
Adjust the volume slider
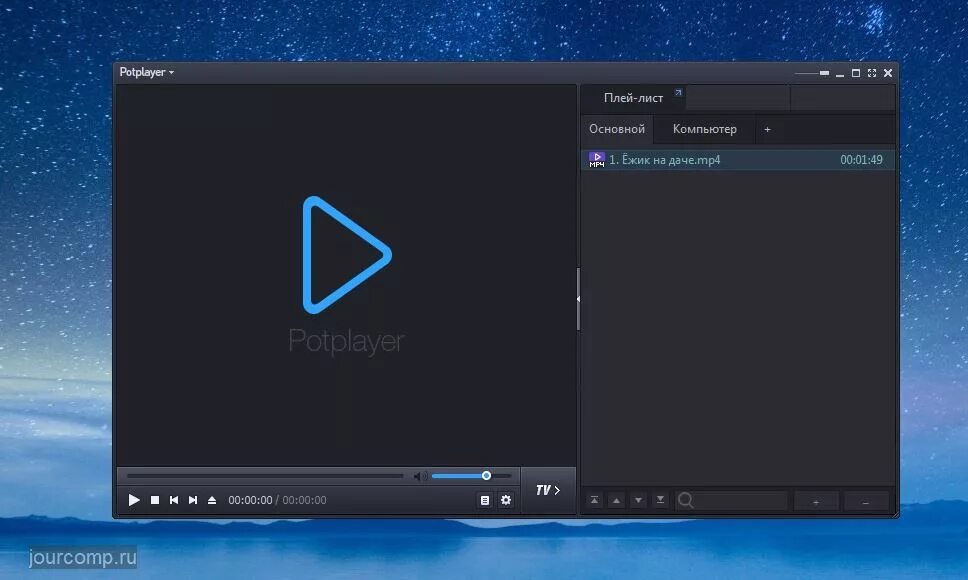click(x=471, y=476)
